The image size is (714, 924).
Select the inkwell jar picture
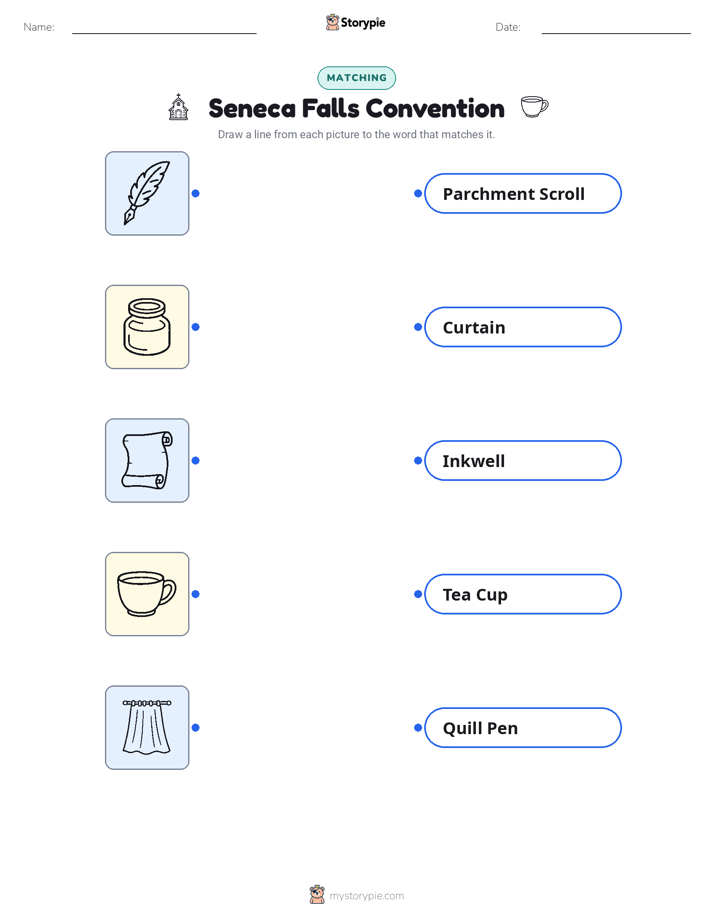(x=147, y=327)
